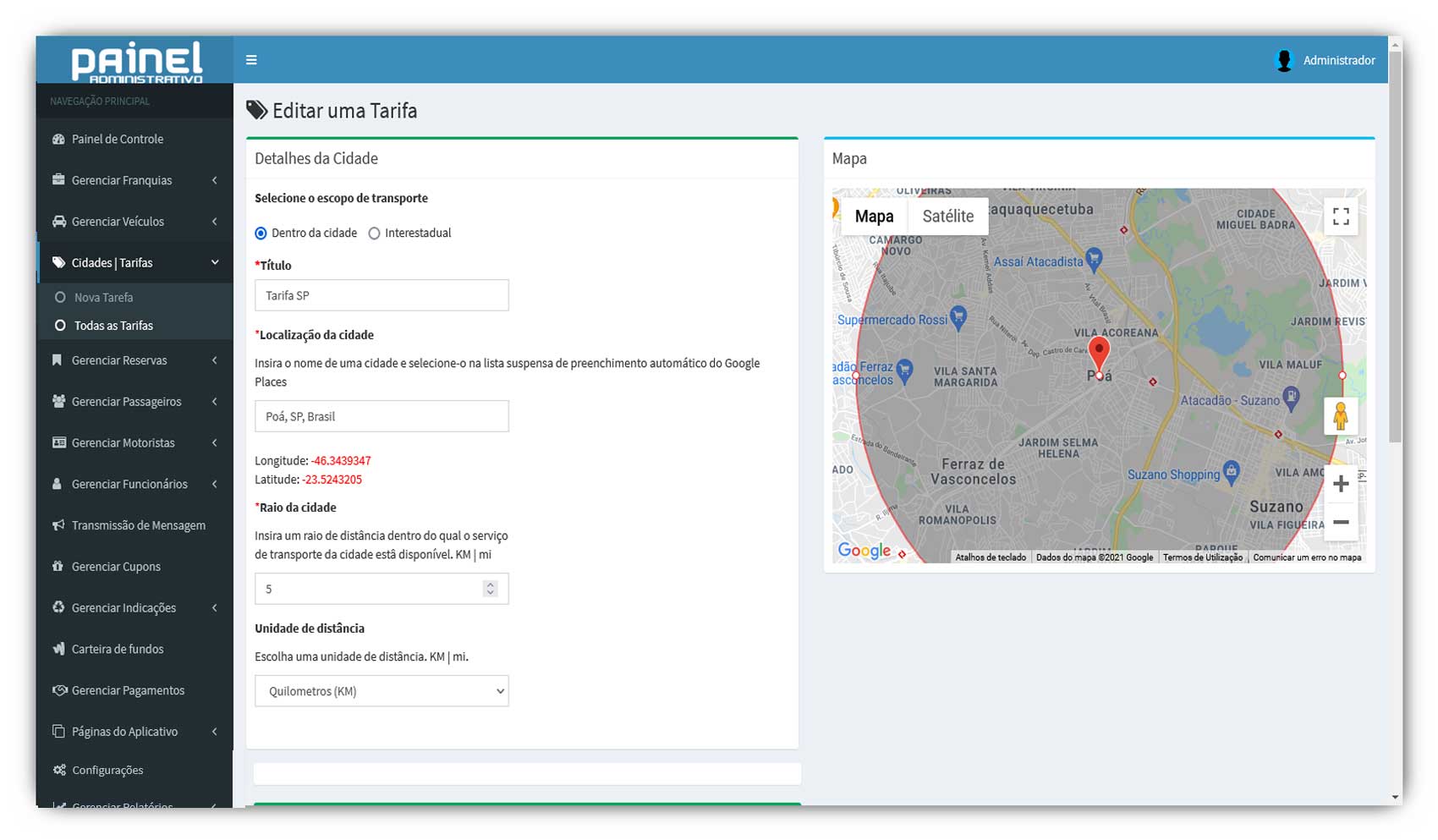Toggle fullscreen view on the map
Viewport: 1438px width, 840px height.
tap(1341, 217)
